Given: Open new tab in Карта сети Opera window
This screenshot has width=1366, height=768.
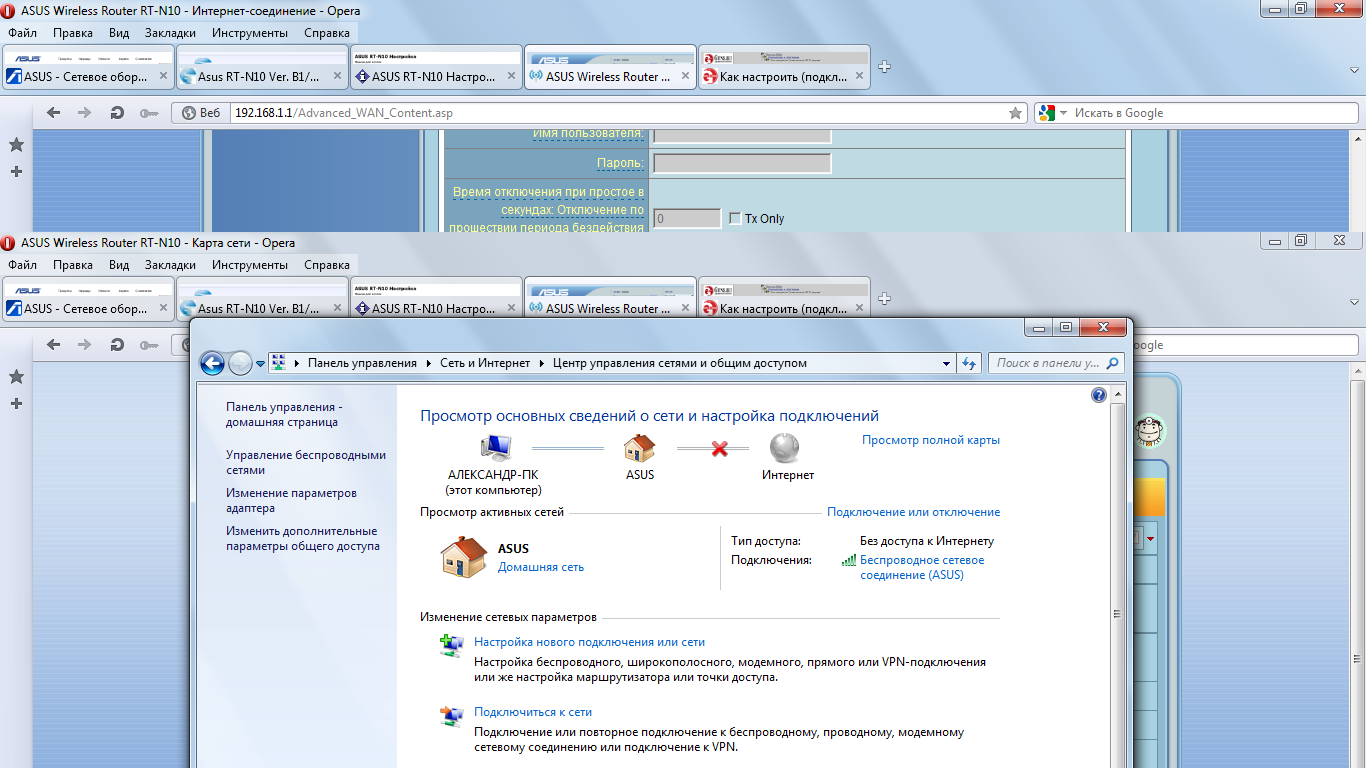Looking at the screenshot, I should pos(884,299).
